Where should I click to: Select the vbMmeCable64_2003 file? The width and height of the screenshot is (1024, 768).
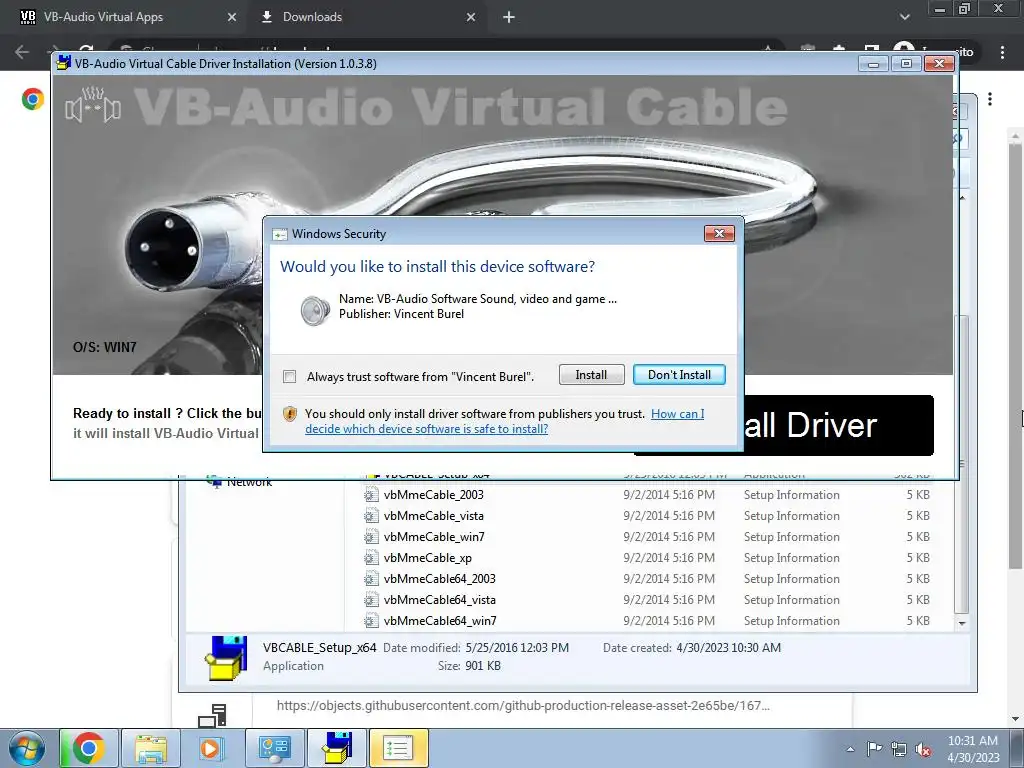tap(440, 579)
